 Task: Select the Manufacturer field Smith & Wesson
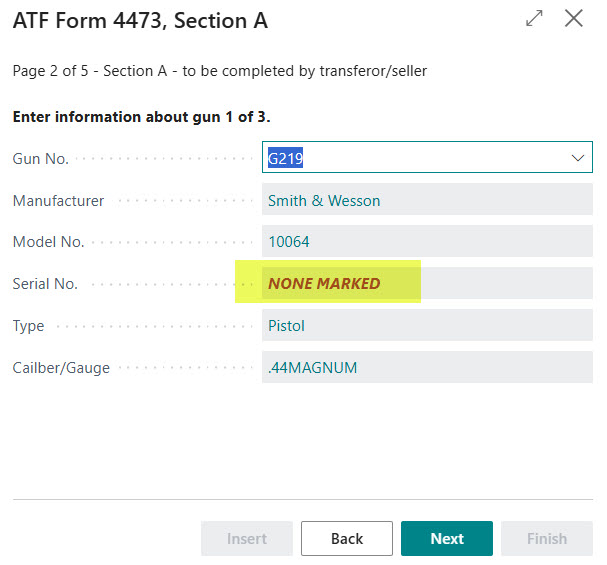[x=426, y=200]
